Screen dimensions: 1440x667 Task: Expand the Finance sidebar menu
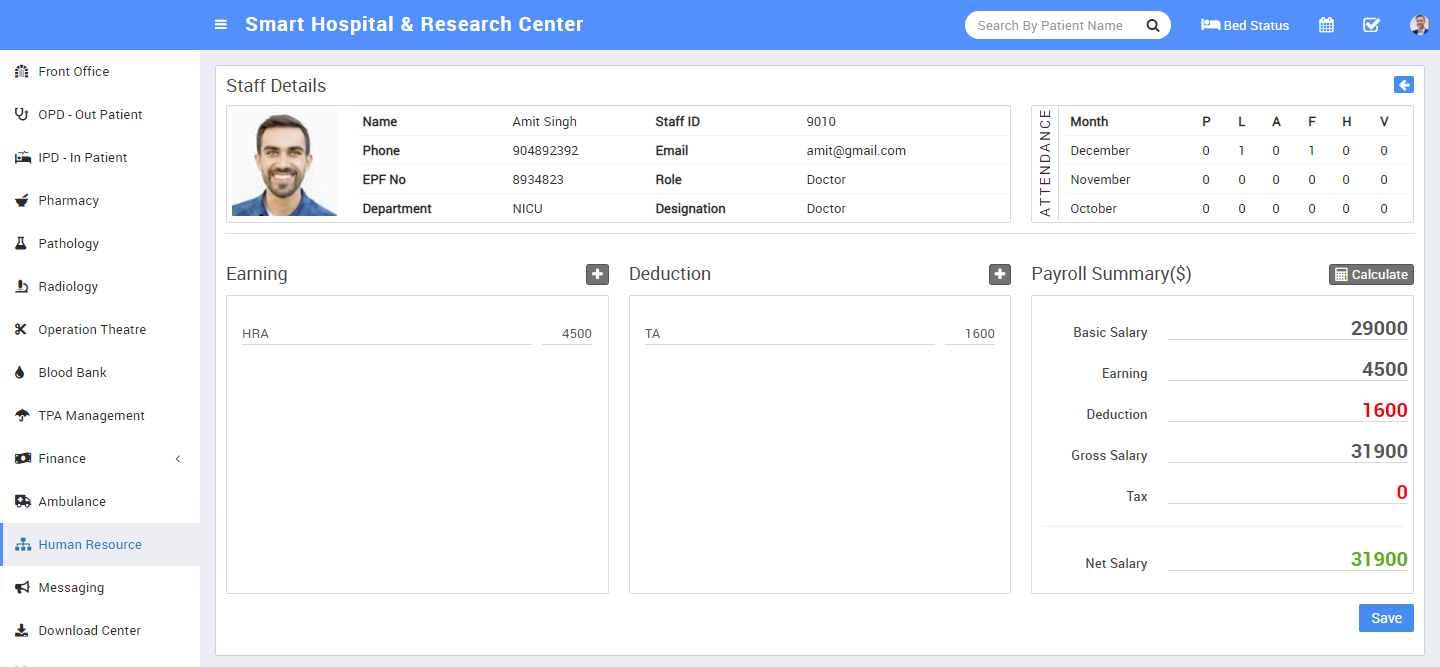100,458
